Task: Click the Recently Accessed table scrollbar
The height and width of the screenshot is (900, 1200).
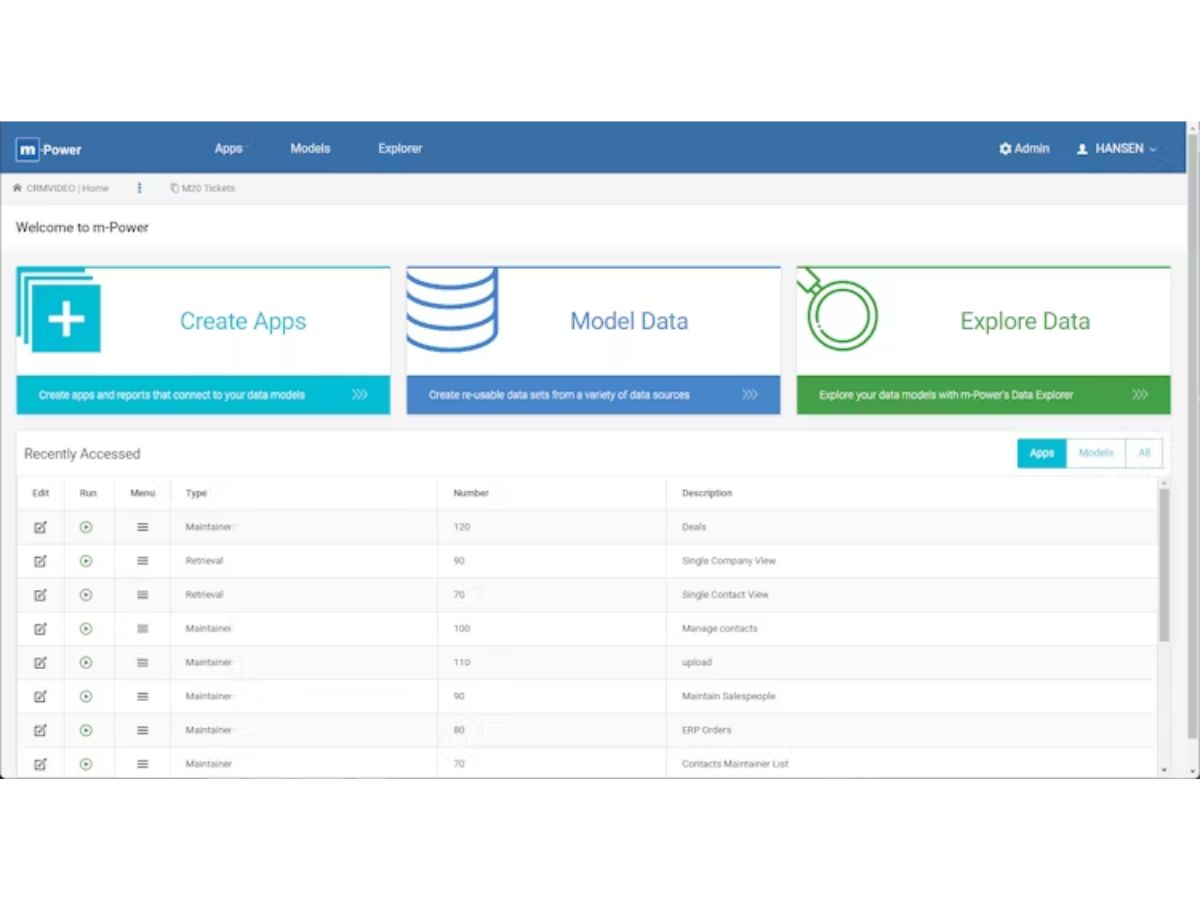Action: (x=1163, y=565)
